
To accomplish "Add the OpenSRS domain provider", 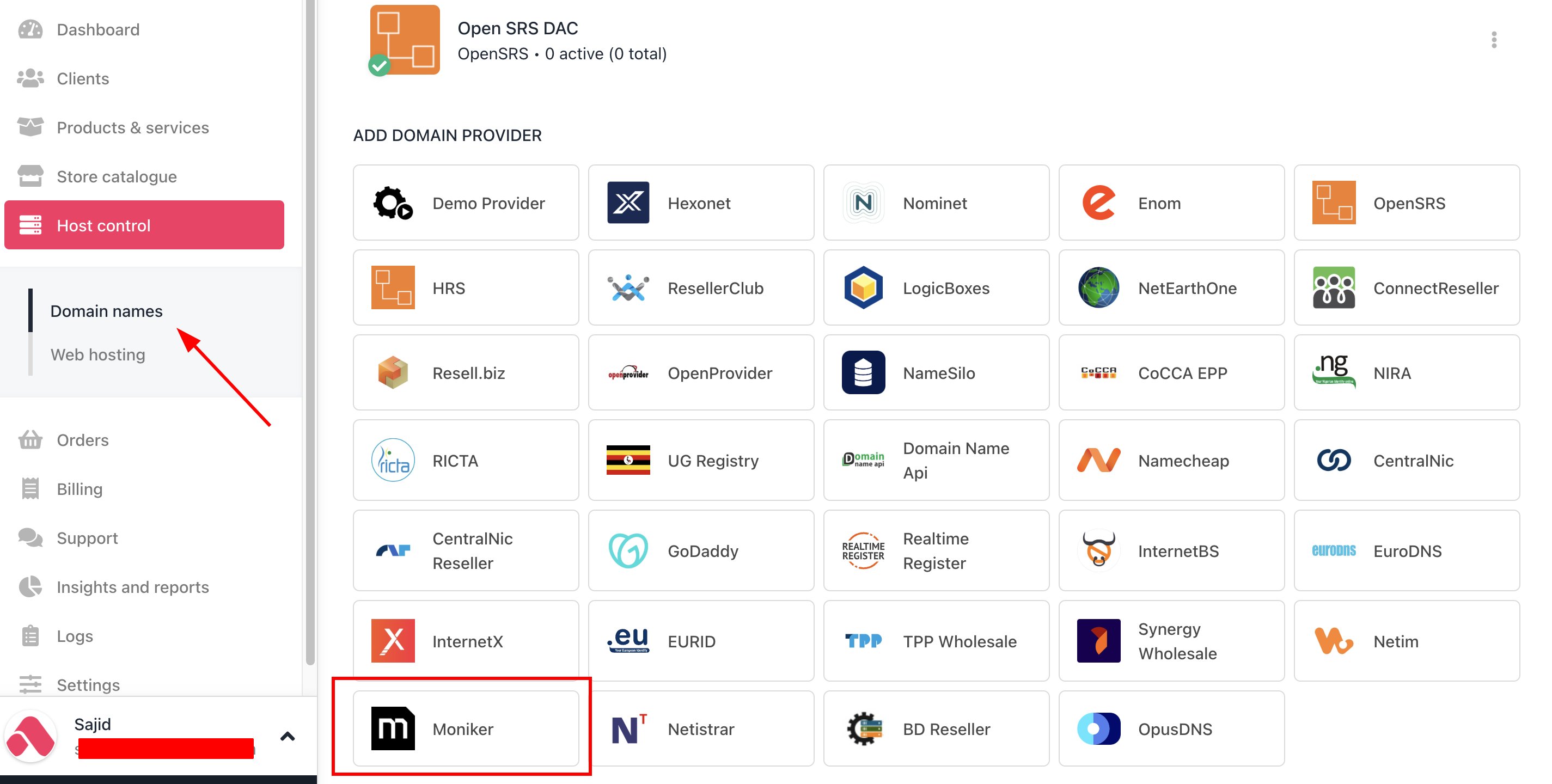I will pyautogui.click(x=1406, y=203).
